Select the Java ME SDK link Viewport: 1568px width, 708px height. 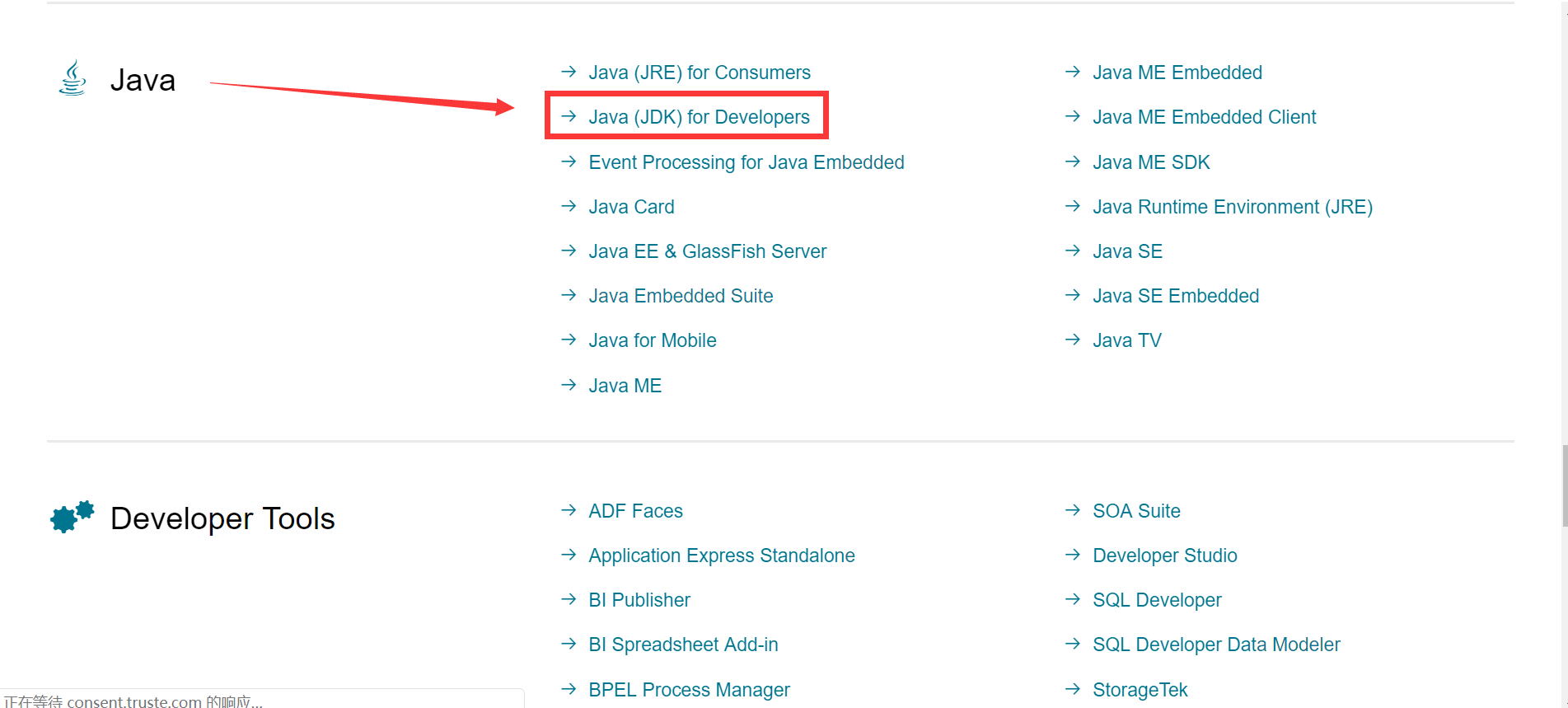point(1151,162)
